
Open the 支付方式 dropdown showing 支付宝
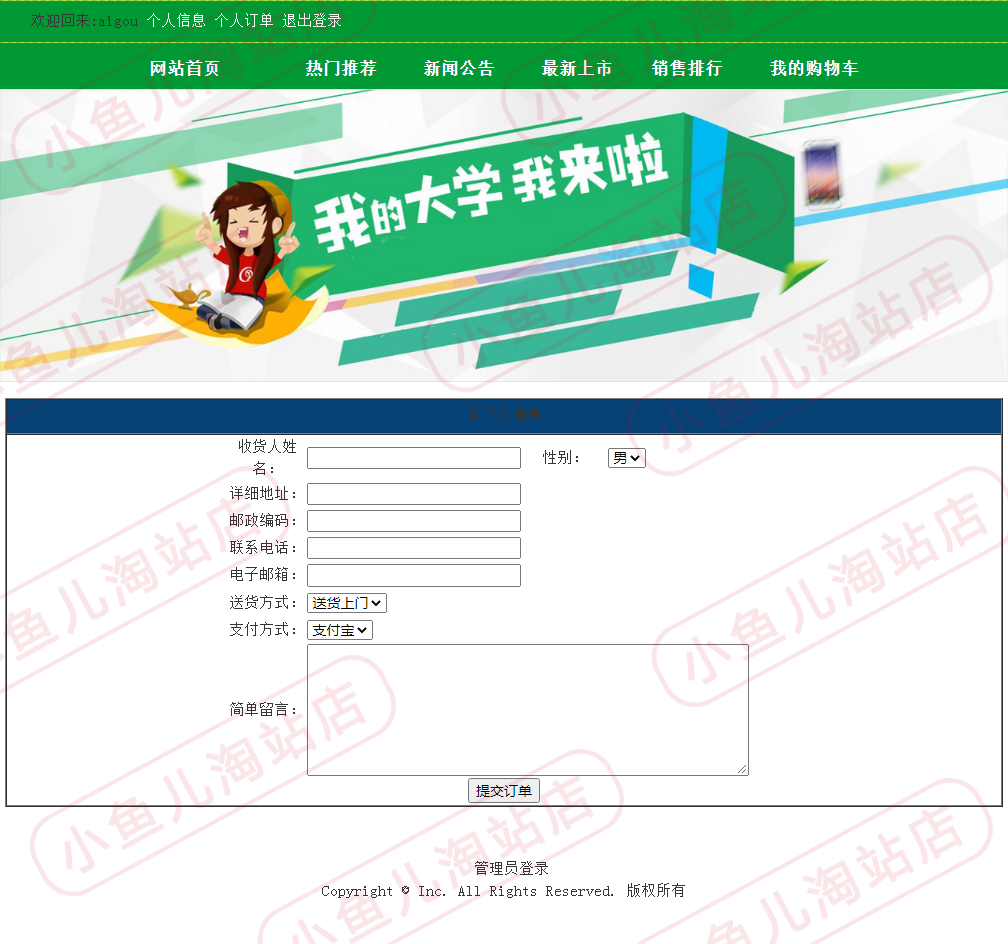(340, 630)
